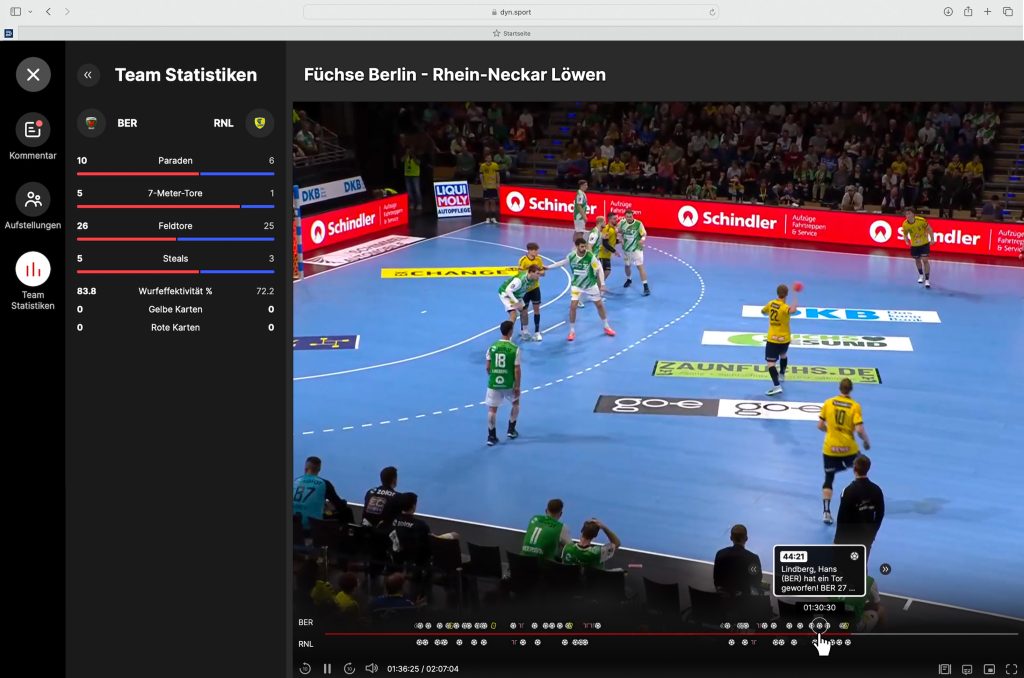
Task: Rewind the video 10 seconds
Action: coord(305,668)
